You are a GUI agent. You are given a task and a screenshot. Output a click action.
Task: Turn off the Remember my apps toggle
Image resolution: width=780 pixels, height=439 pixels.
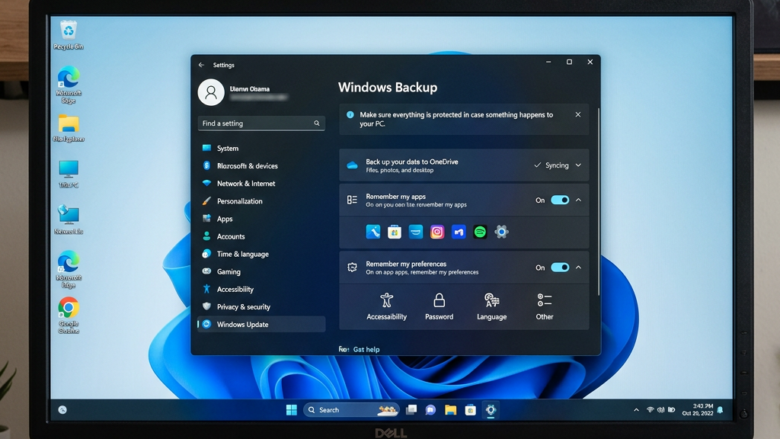[x=560, y=200]
